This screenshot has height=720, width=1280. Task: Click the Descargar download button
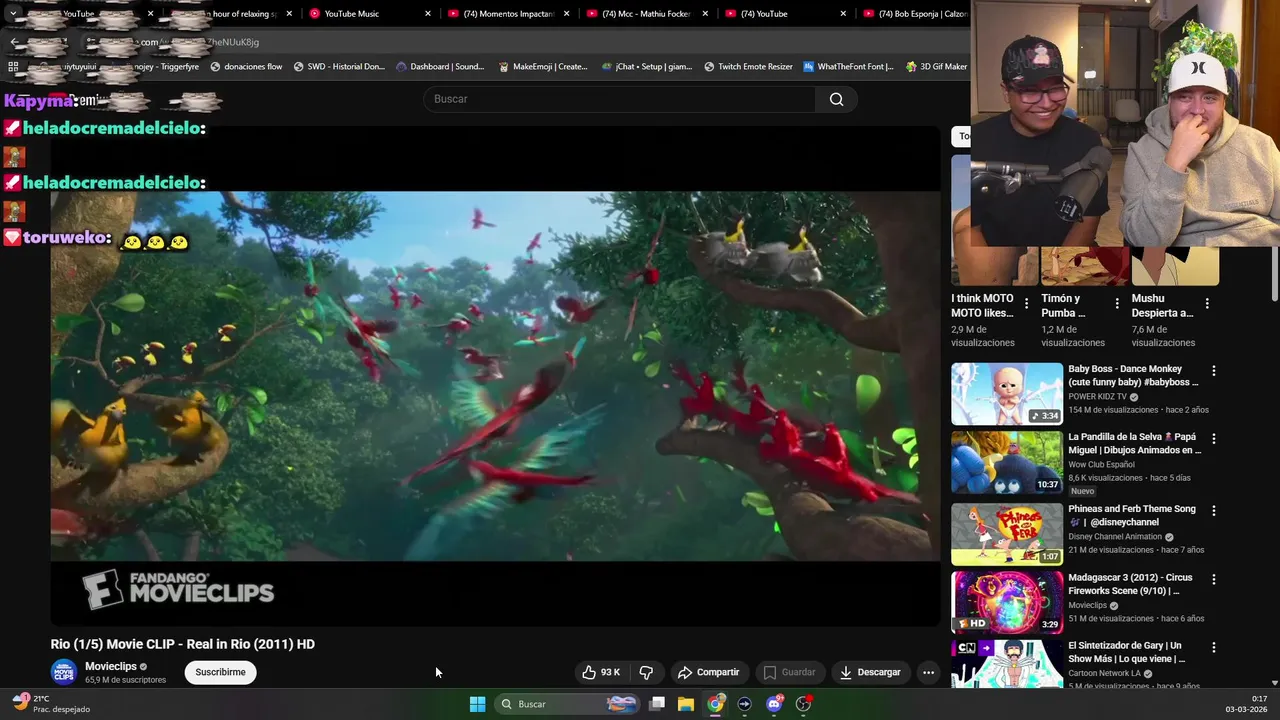(x=870, y=672)
